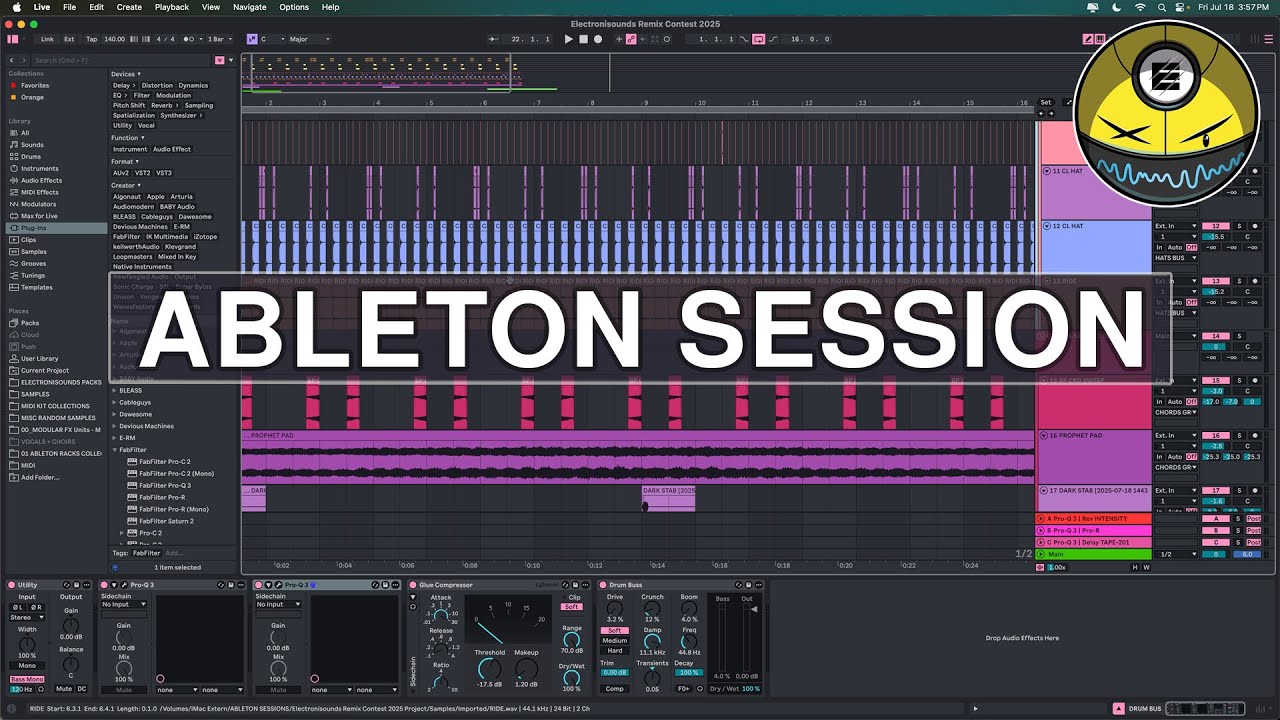This screenshot has height=720, width=1280.
Task: Open the Utility Stereo mode dropdown
Action: pyautogui.click(x=27, y=618)
